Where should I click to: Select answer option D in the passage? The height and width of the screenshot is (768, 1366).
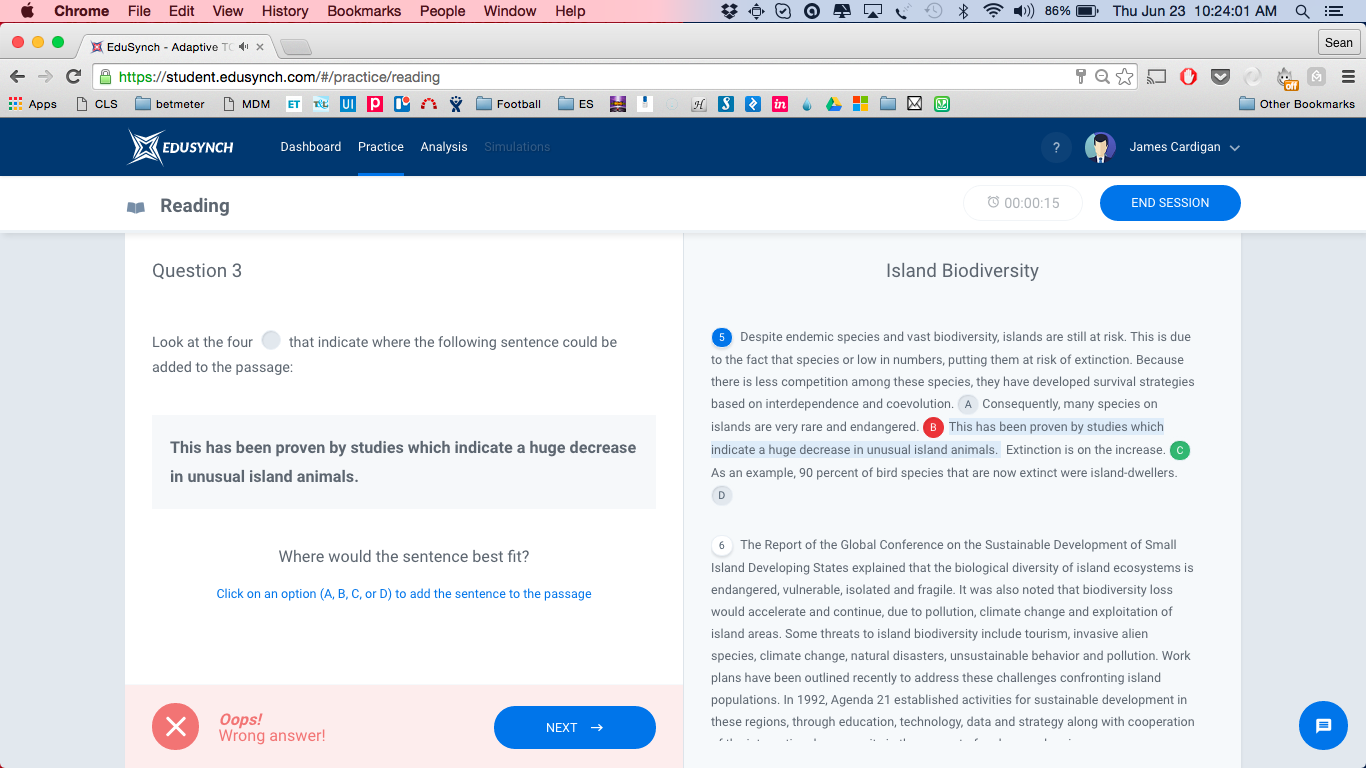pyautogui.click(x=722, y=494)
